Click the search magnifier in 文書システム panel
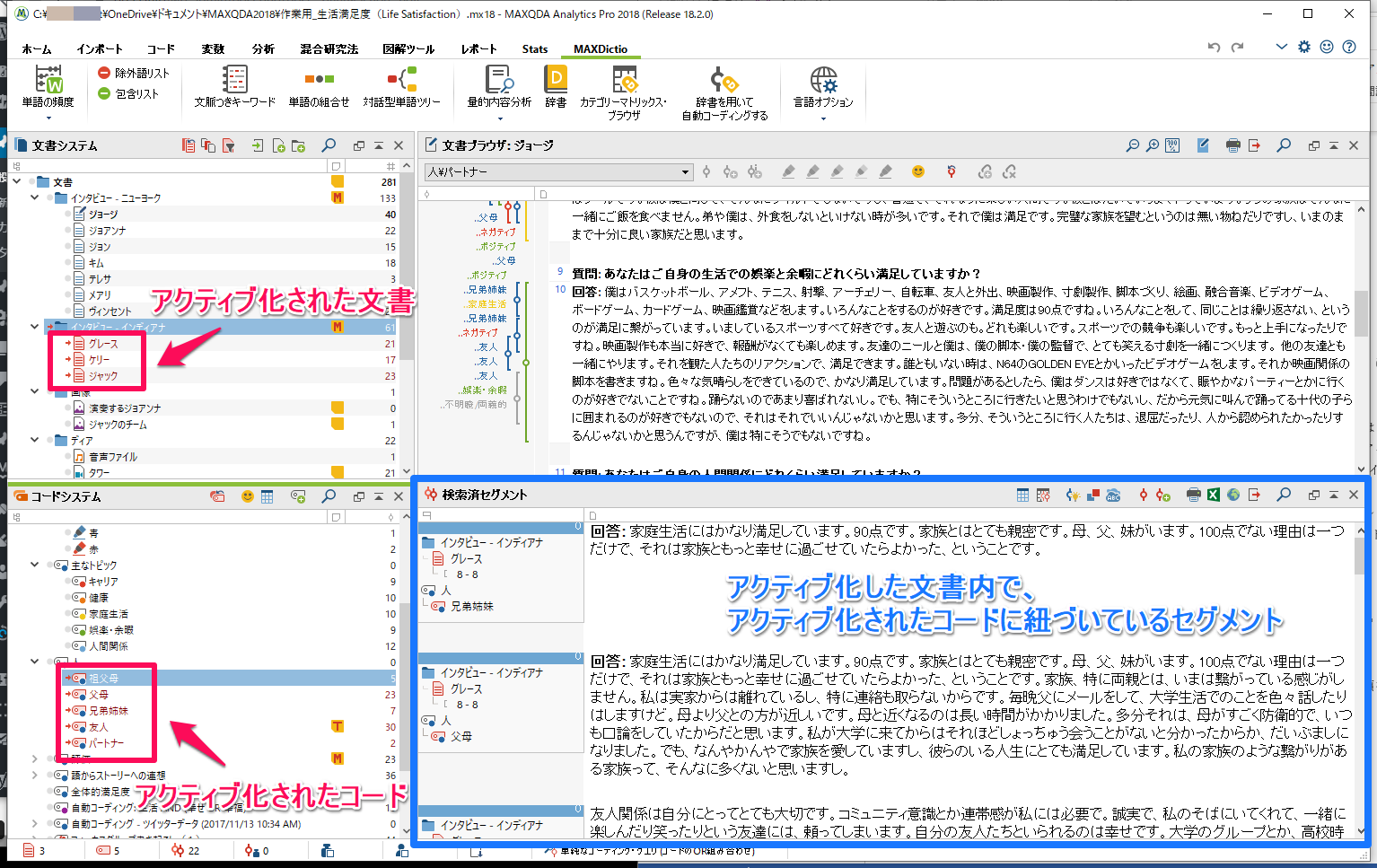The height and width of the screenshot is (868, 1377). [329, 145]
